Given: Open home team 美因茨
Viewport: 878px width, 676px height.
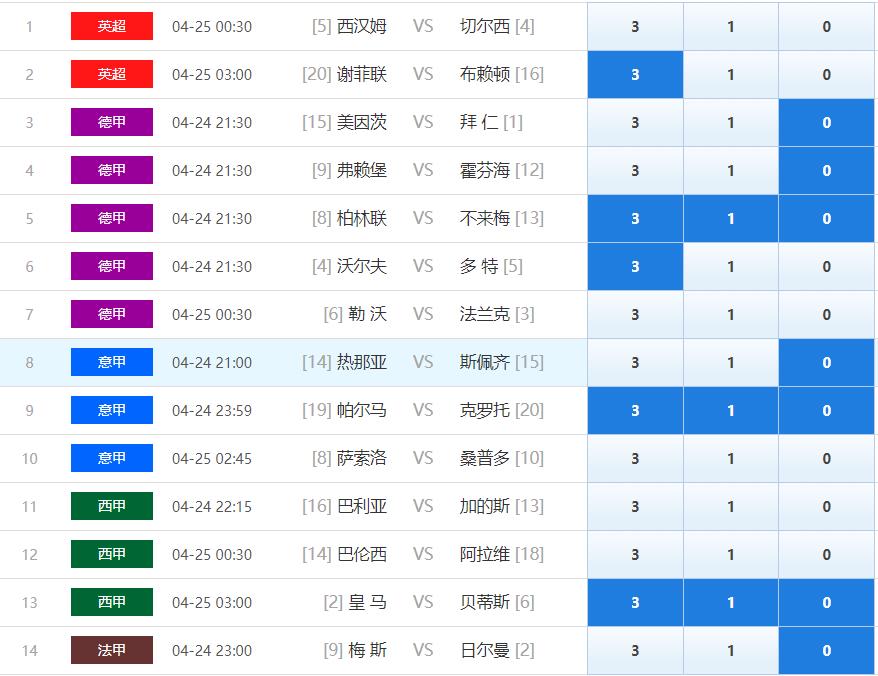Looking at the screenshot, I should (x=362, y=122).
